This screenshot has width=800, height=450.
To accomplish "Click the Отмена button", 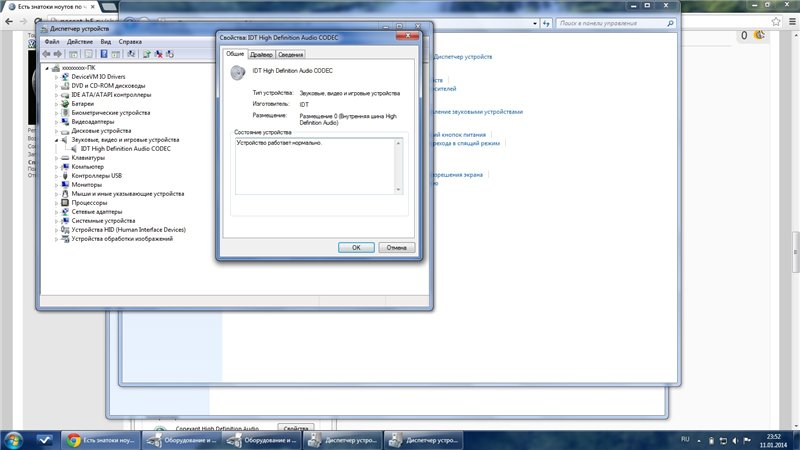I will pyautogui.click(x=396, y=247).
